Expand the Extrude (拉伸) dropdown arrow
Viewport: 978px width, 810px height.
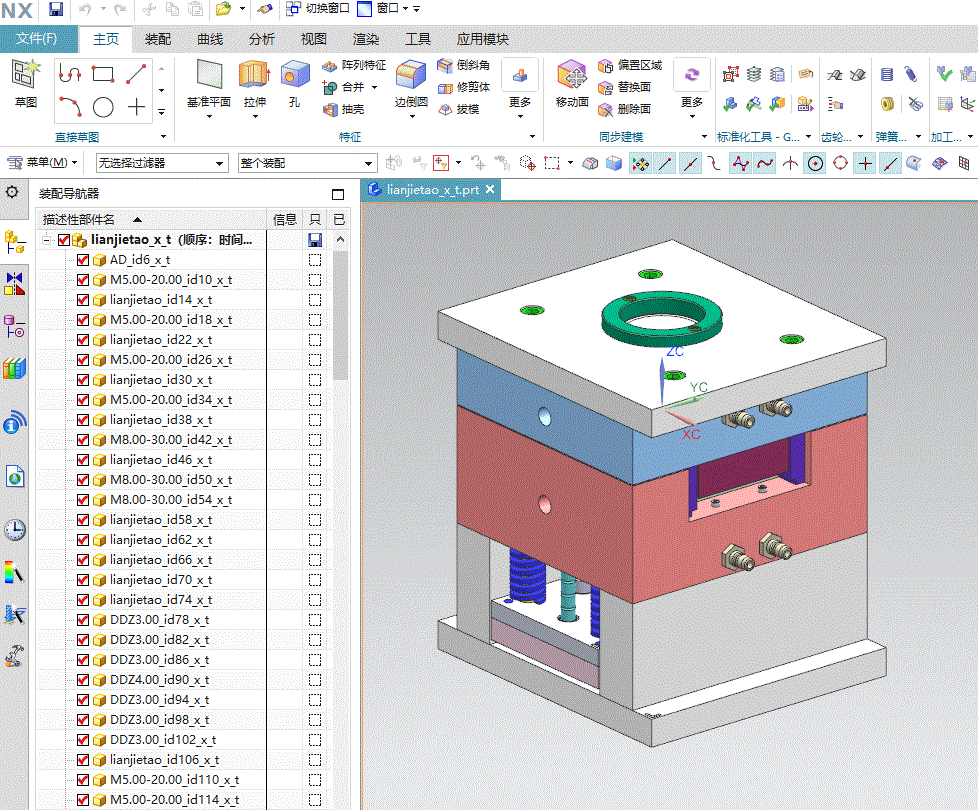pyautogui.click(x=254, y=117)
